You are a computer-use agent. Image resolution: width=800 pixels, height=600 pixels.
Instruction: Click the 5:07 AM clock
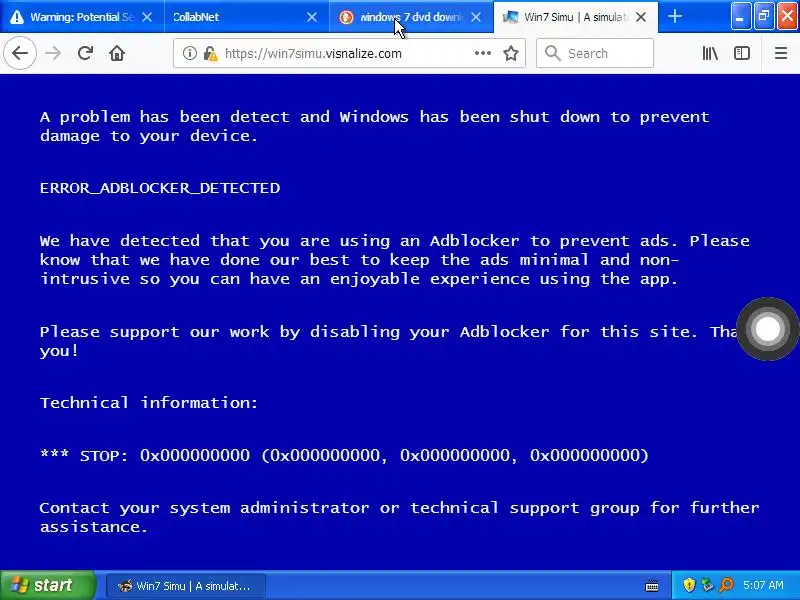coord(763,585)
